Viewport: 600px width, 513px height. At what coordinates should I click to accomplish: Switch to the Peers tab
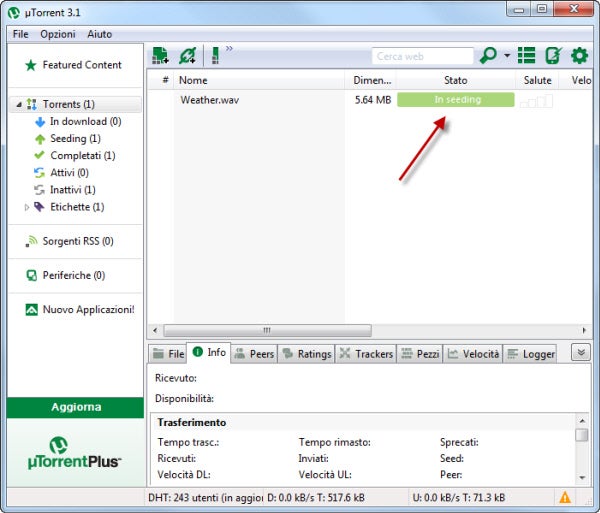[x=254, y=354]
